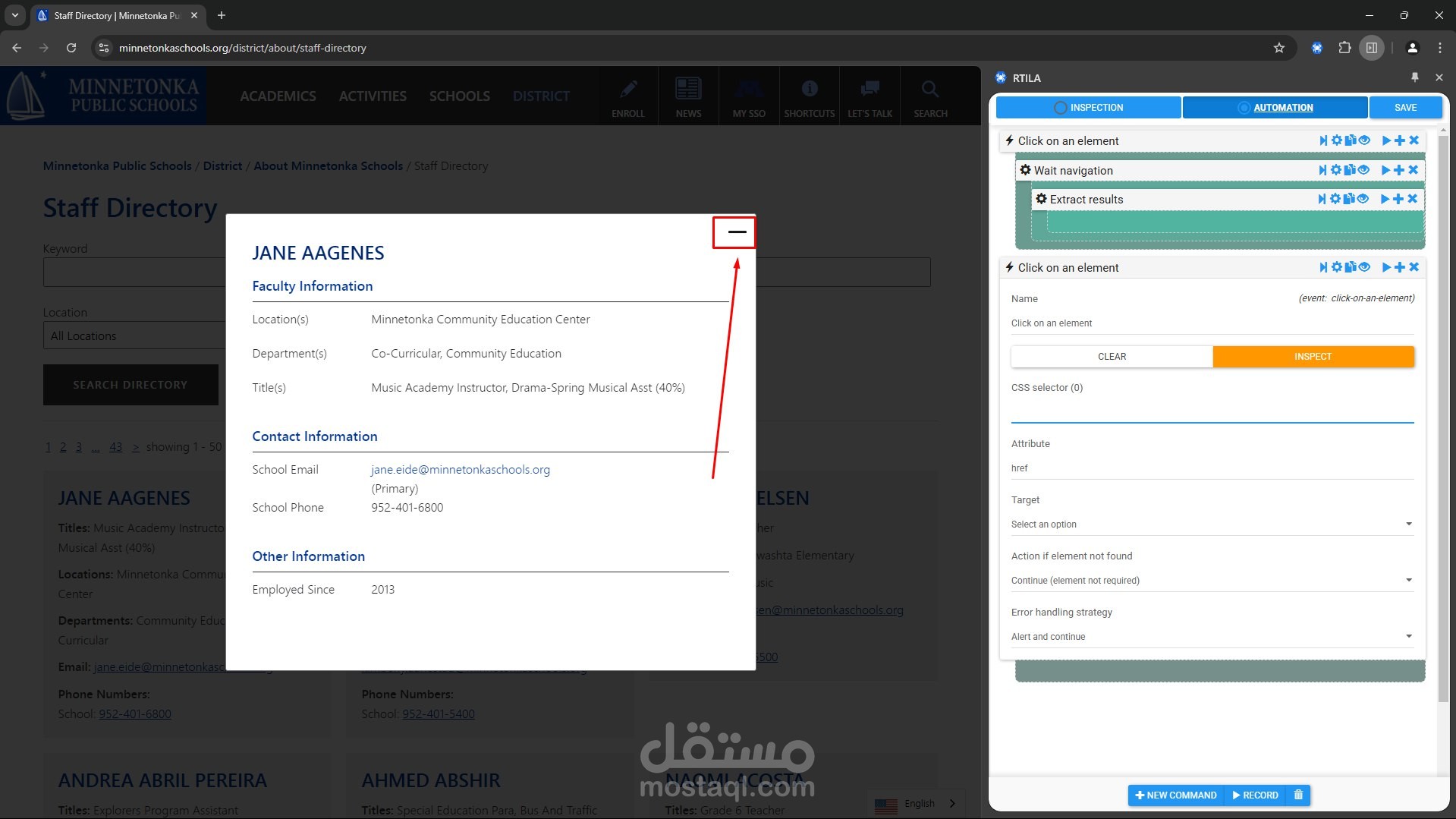The height and width of the screenshot is (819, 1456).
Task: Open a new browser tab
Action: (x=222, y=15)
